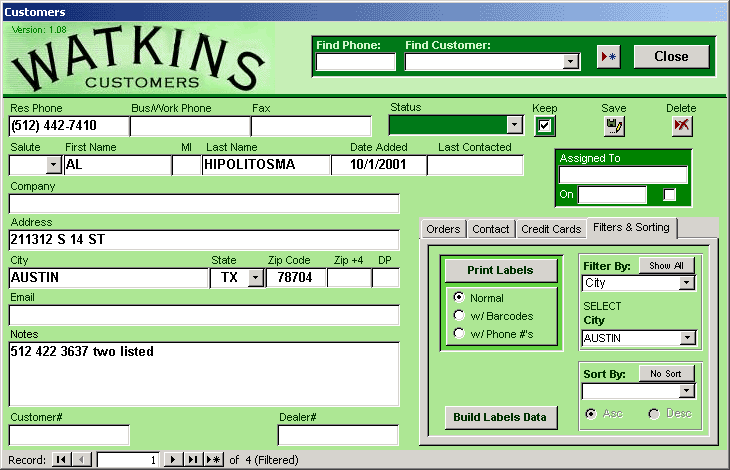The height and width of the screenshot is (470, 730).
Task: Click the Save record disk icon
Action: click(x=614, y=126)
